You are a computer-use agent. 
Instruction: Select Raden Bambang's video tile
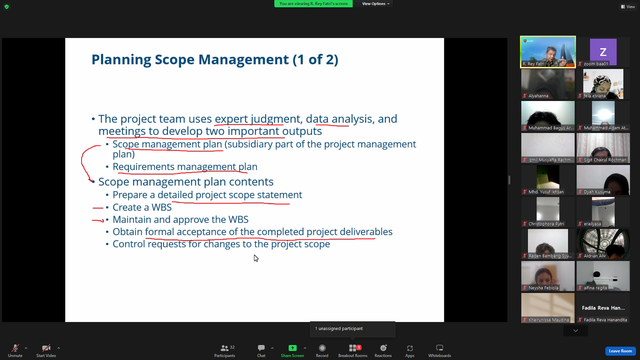[548, 244]
